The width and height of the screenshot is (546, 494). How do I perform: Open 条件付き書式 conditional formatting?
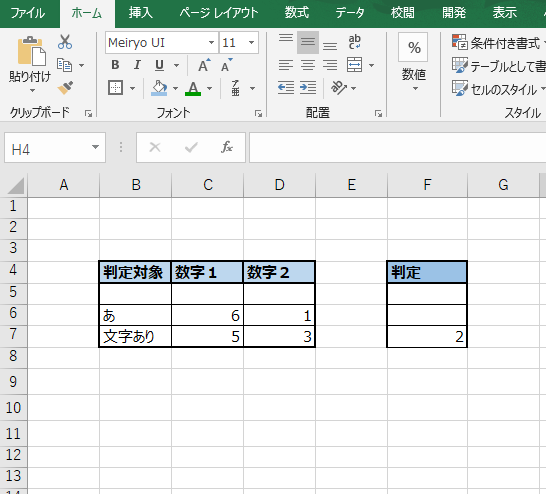tap(497, 43)
